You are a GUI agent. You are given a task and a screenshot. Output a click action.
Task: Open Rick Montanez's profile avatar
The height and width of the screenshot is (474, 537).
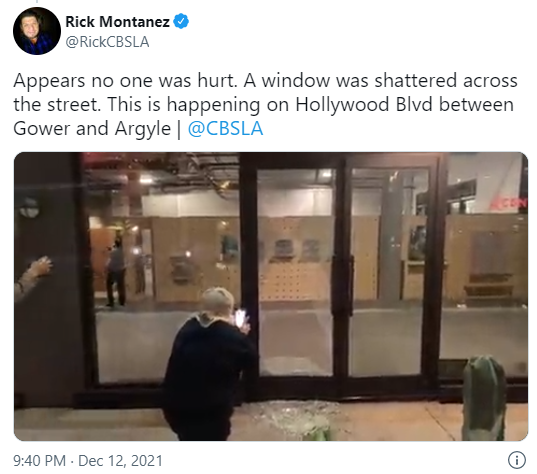pos(37,31)
